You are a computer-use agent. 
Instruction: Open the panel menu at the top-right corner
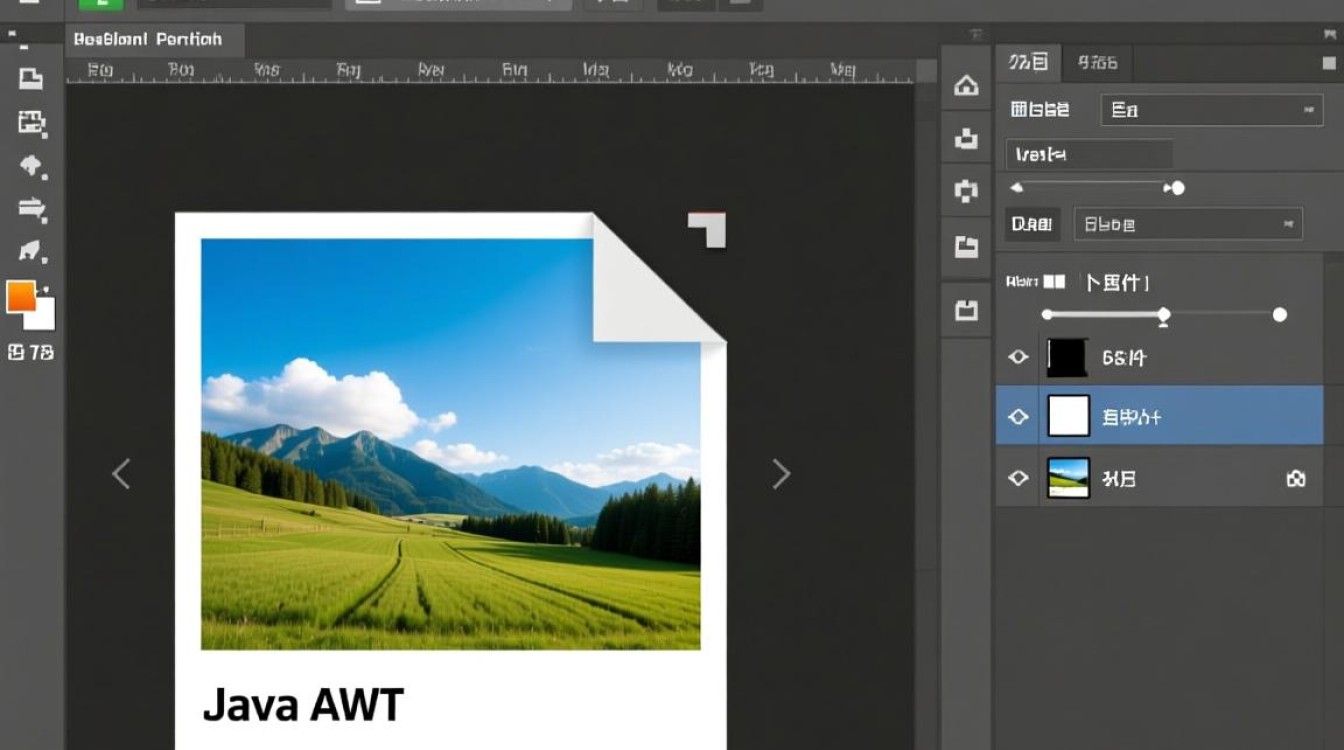(x=1328, y=63)
